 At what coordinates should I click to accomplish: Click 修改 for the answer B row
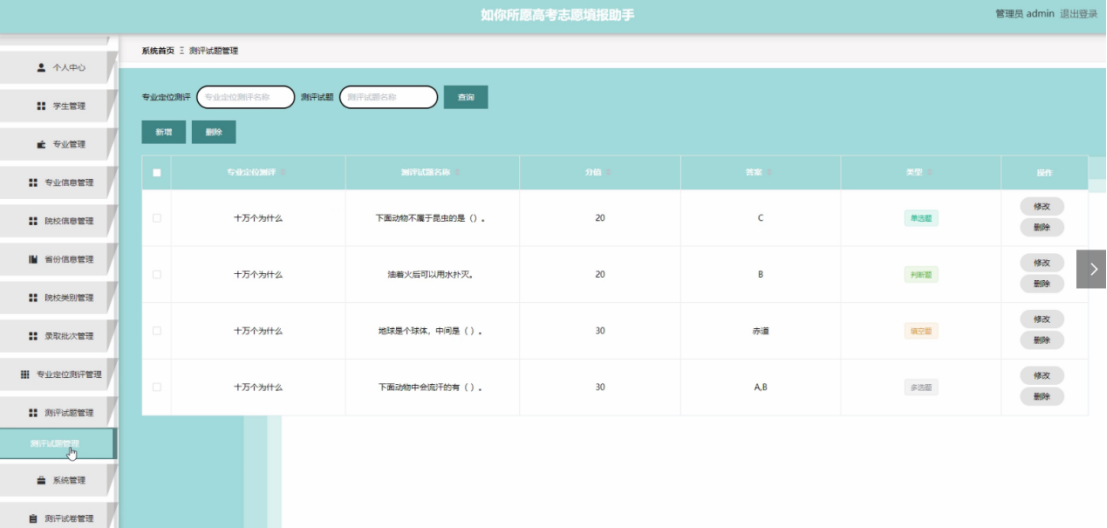[x=1042, y=263]
